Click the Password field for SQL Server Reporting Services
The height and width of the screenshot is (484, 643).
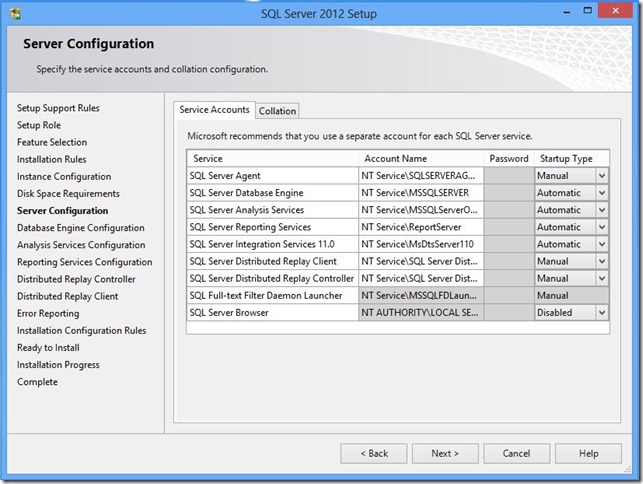[509, 227]
